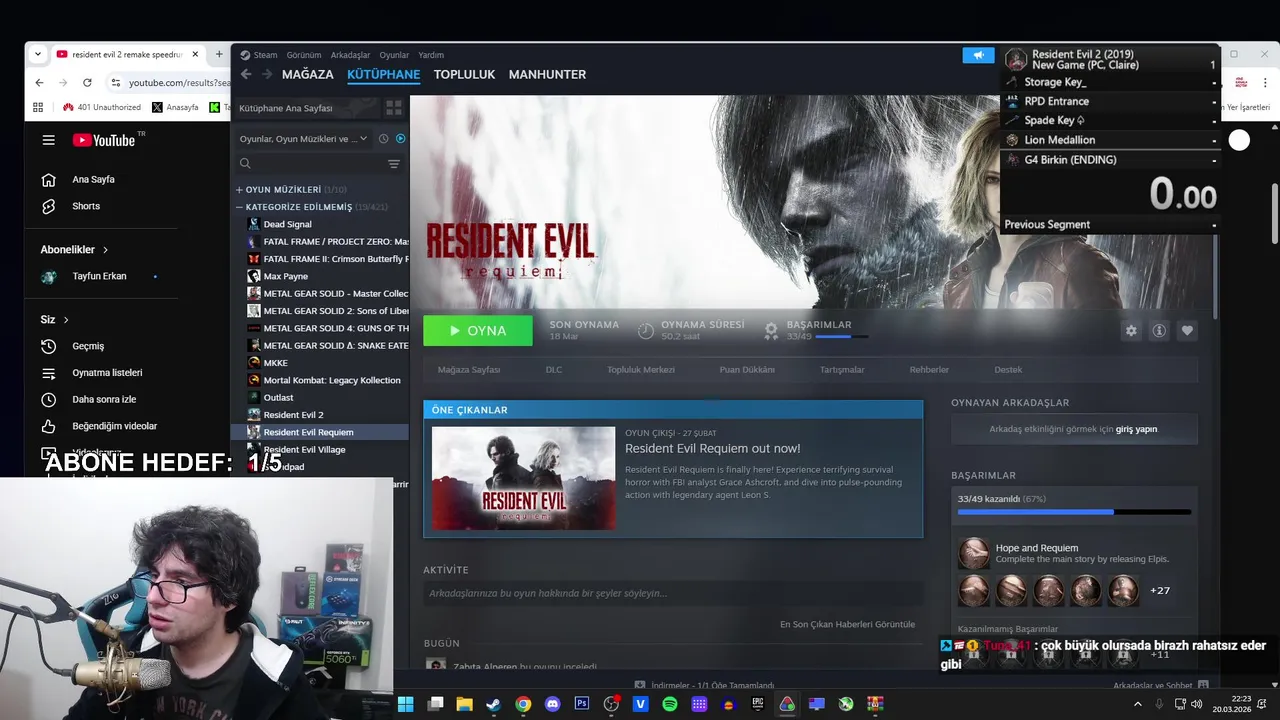This screenshot has height=720, width=1280.
Task: Open Daha sonra izle in YouTube
Action: click(x=104, y=399)
